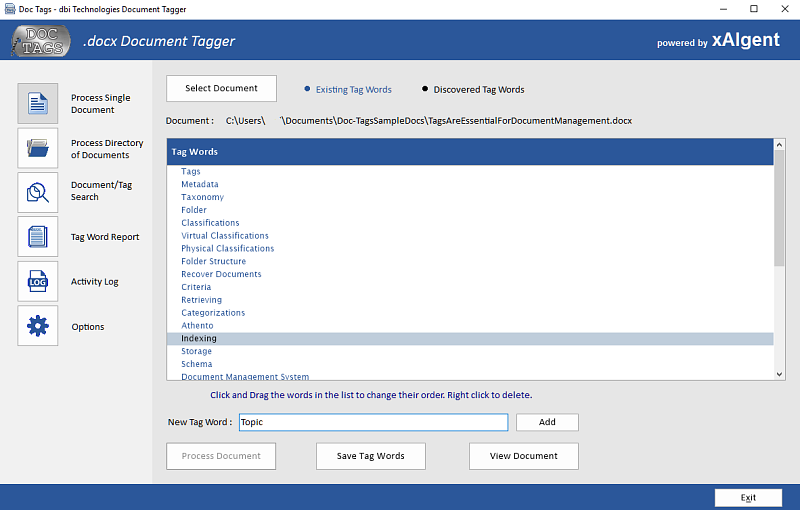Screen dimensions: 800x510
Task: Click scrollbar down arrow in tag list
Action: (779, 374)
